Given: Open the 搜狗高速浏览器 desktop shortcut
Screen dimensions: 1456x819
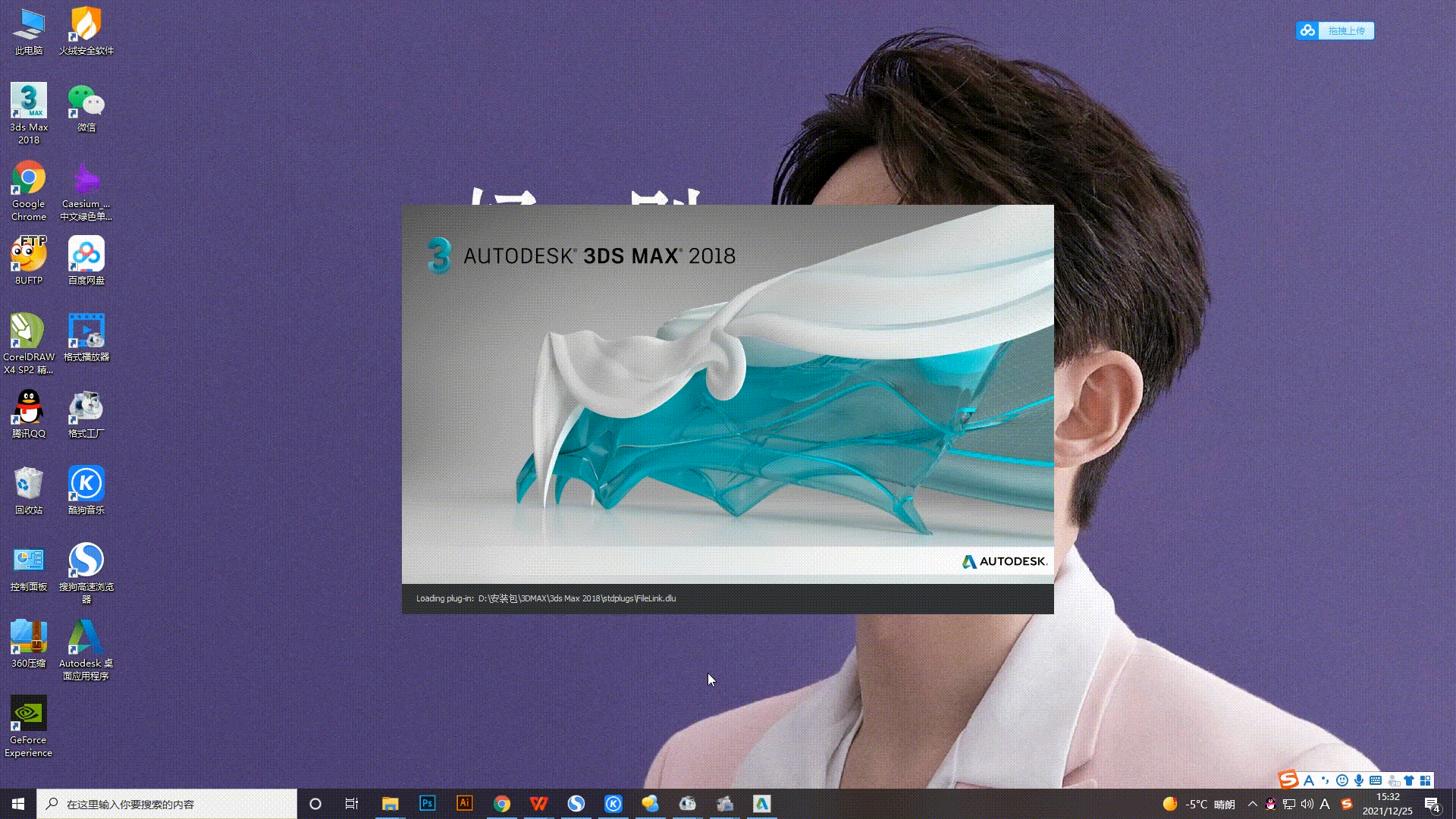Looking at the screenshot, I should tap(86, 573).
